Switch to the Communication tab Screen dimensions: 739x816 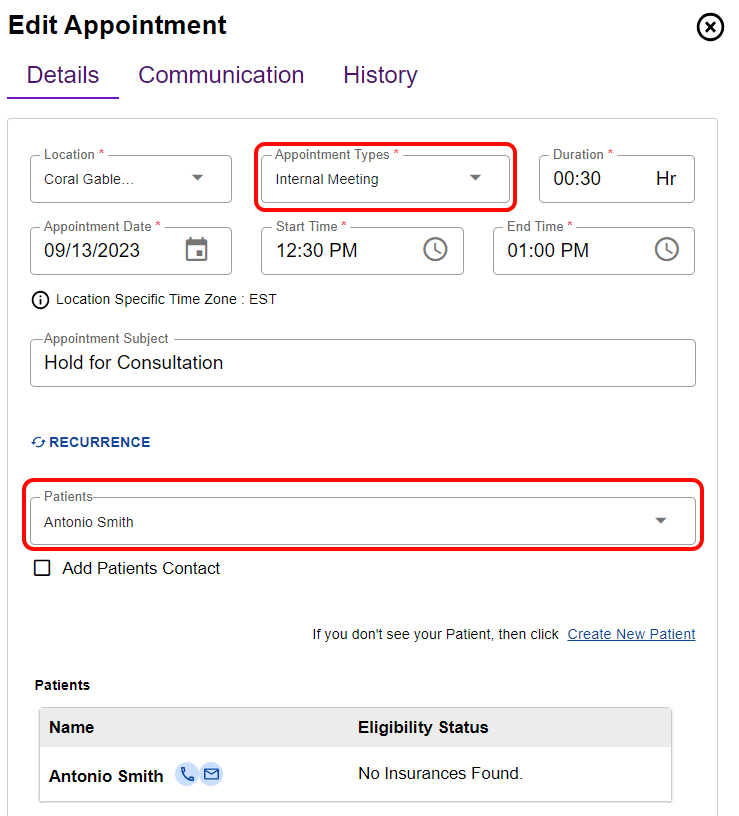point(221,75)
